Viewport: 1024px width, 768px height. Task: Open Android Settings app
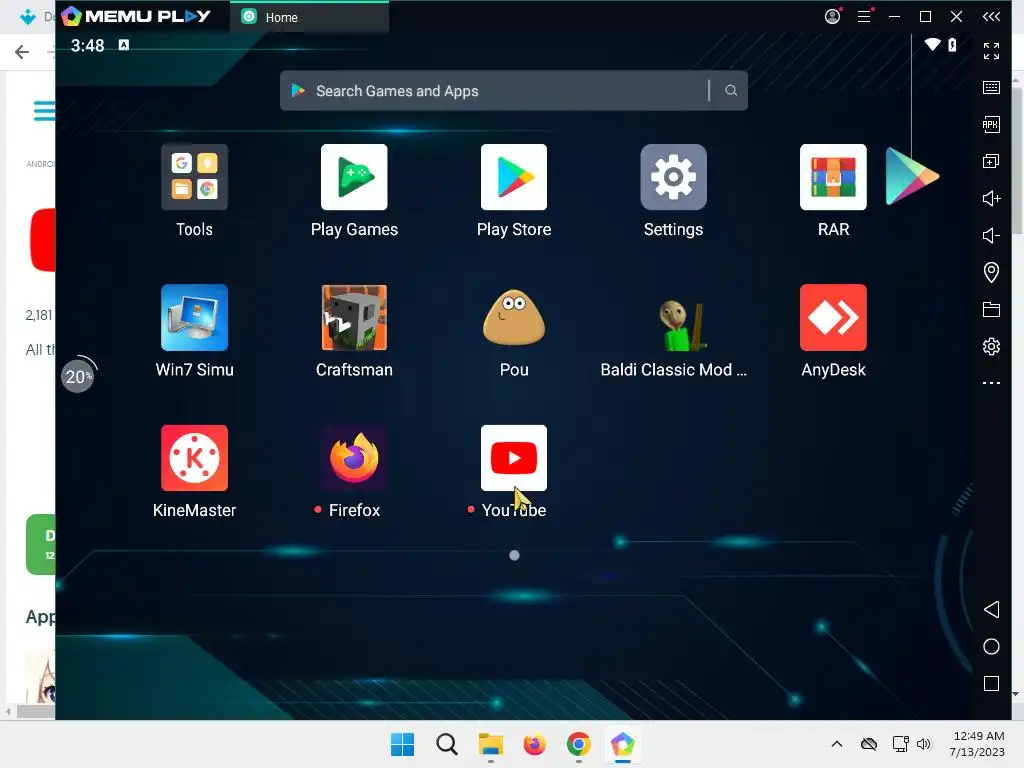point(673,177)
